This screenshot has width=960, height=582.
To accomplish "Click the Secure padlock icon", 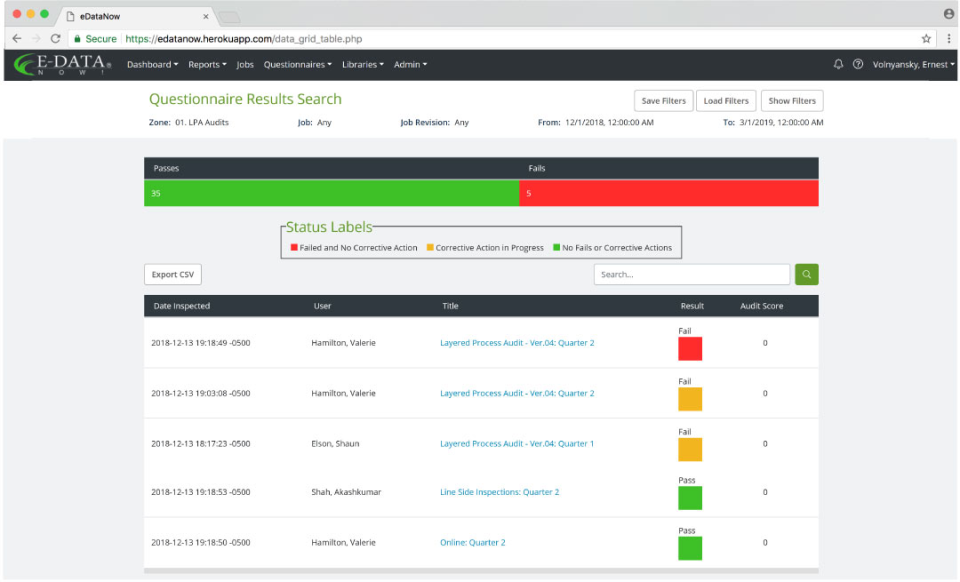I will (x=76, y=38).
